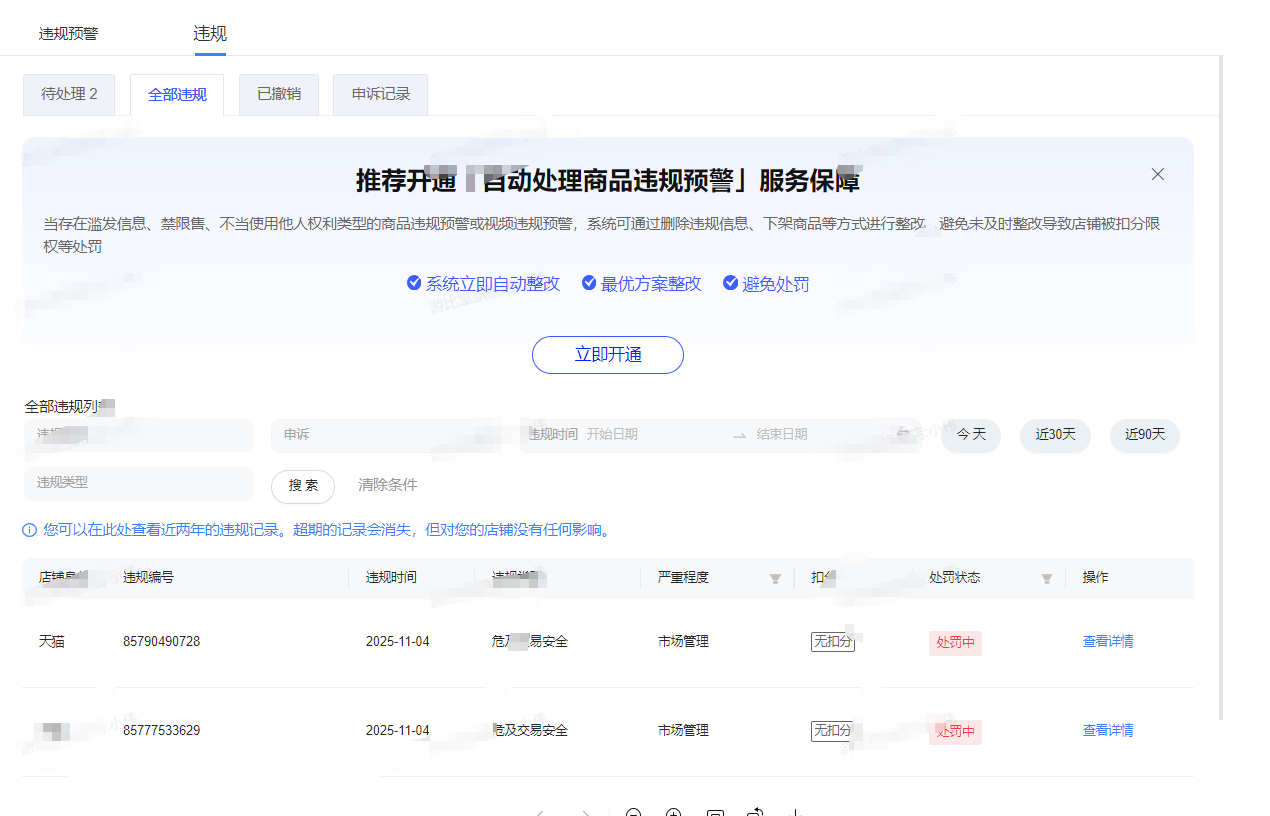The image size is (1270, 816).
Task: Click the 搜索 button
Action: point(303,486)
